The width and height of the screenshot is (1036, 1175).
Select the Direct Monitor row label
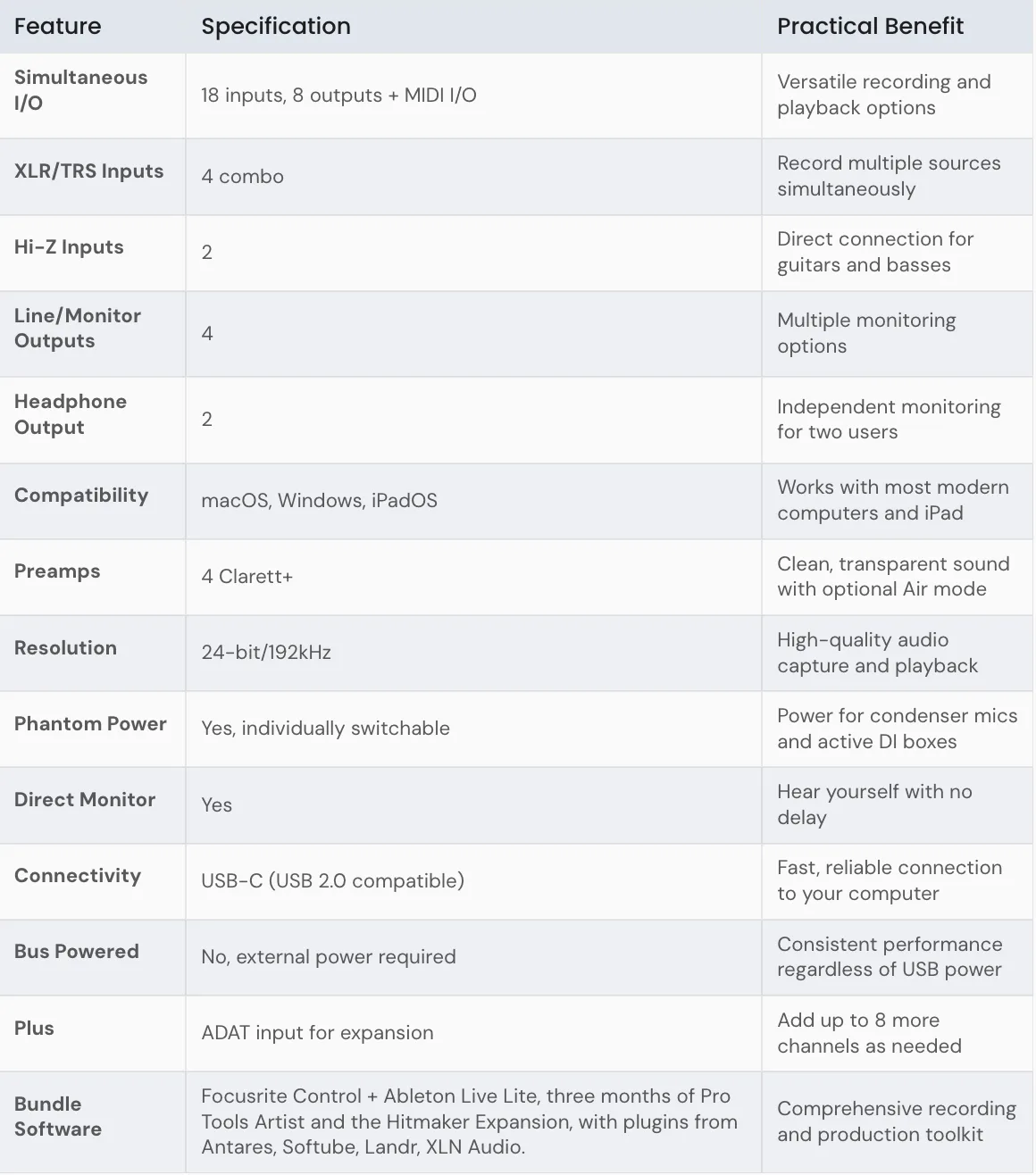click(x=85, y=800)
